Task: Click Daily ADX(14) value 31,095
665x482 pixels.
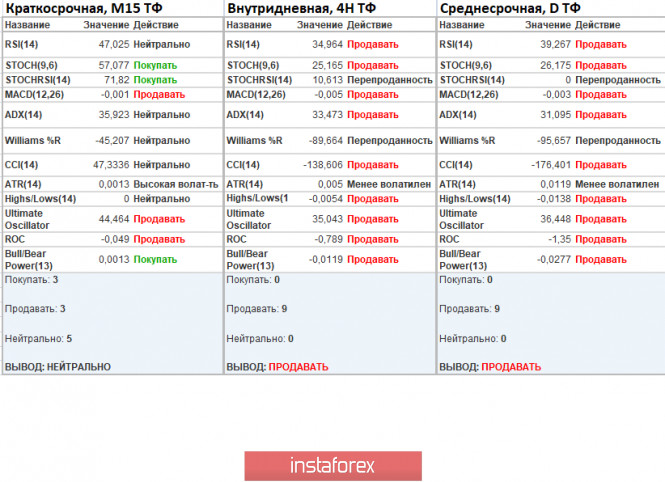Action: coord(556,115)
